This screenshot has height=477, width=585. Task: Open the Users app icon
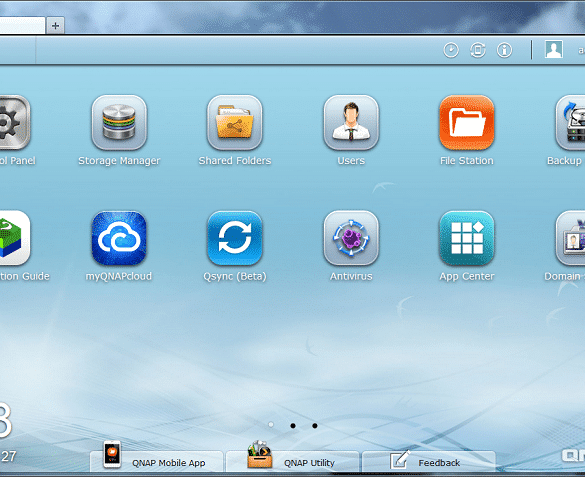click(x=351, y=122)
